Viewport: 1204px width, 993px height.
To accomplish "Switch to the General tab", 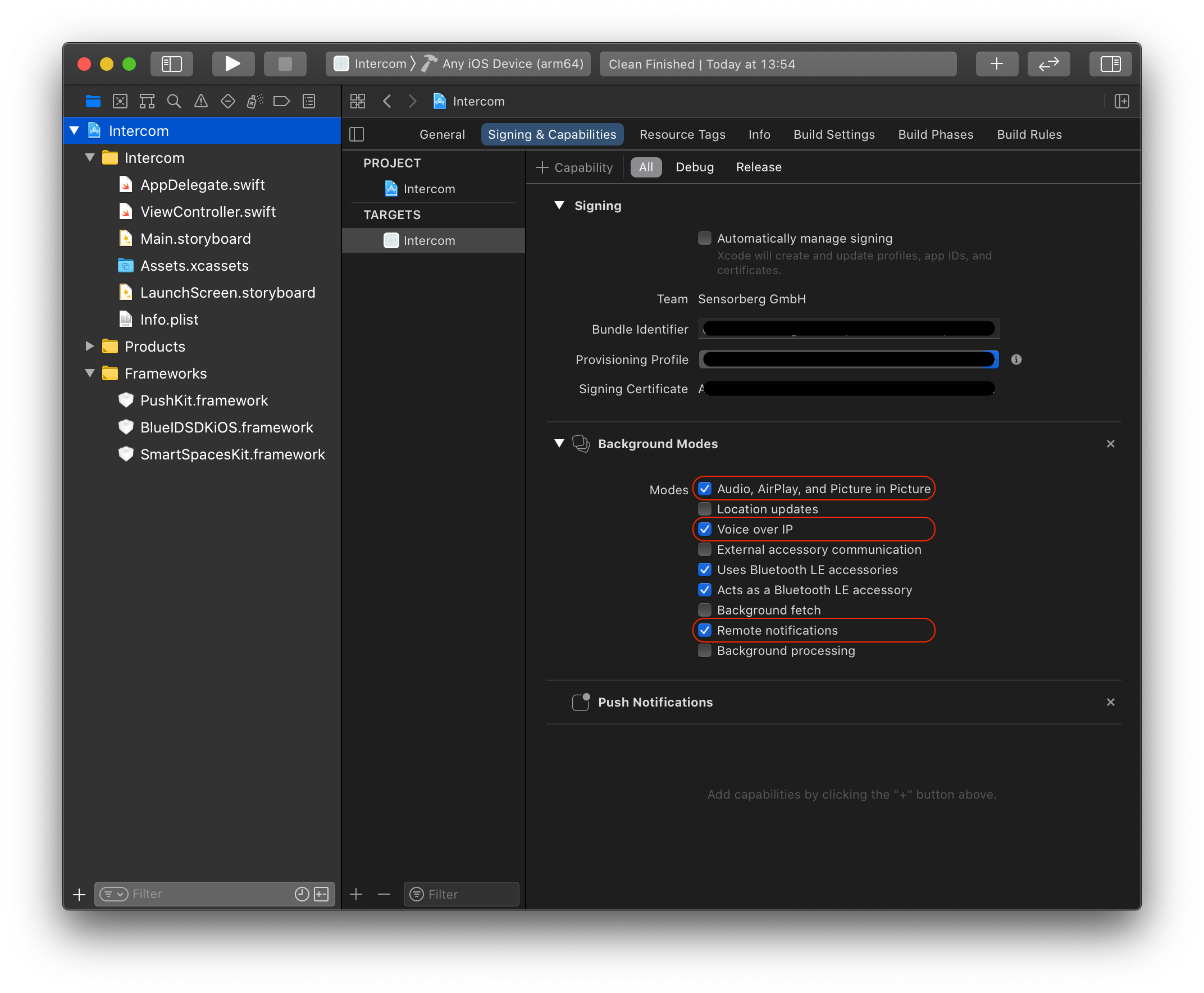I will pyautogui.click(x=442, y=134).
